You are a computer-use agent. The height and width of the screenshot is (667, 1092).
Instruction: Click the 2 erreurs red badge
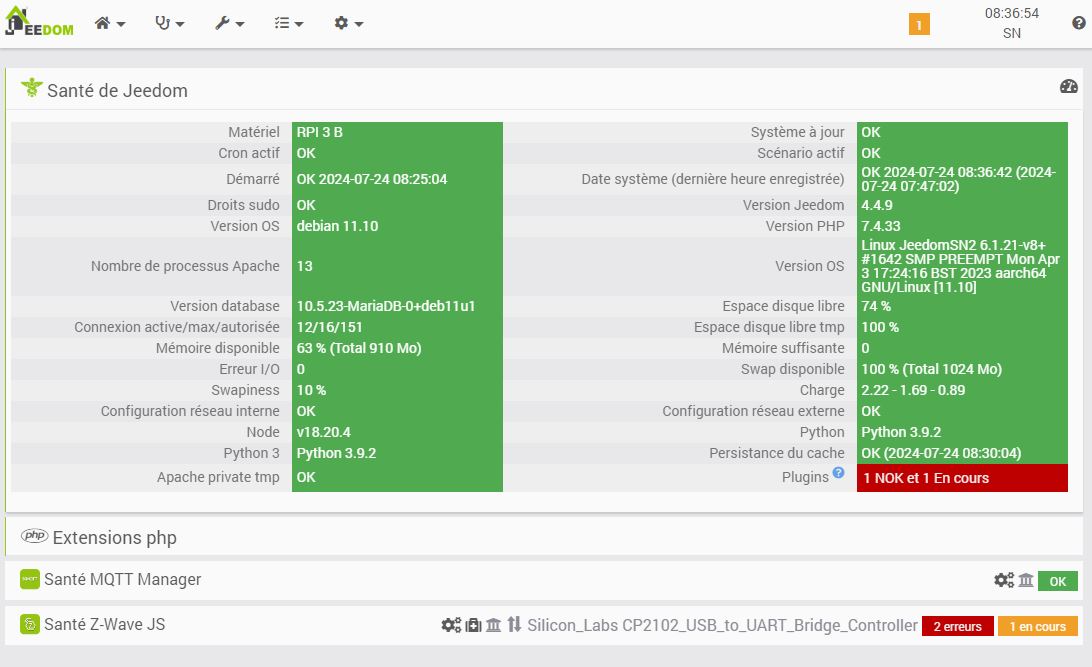(x=958, y=627)
